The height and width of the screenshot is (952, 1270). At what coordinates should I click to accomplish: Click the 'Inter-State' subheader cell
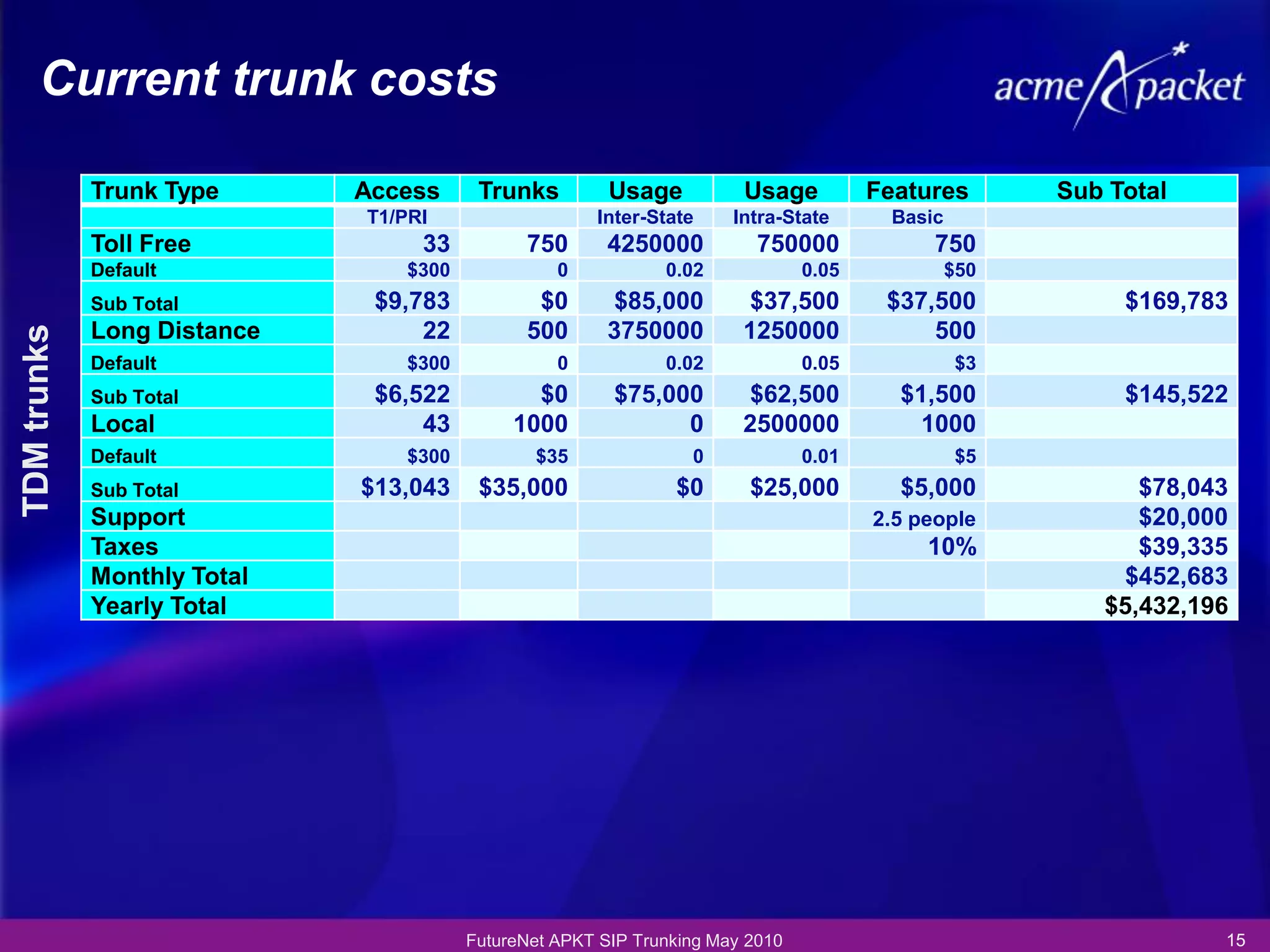pos(645,217)
